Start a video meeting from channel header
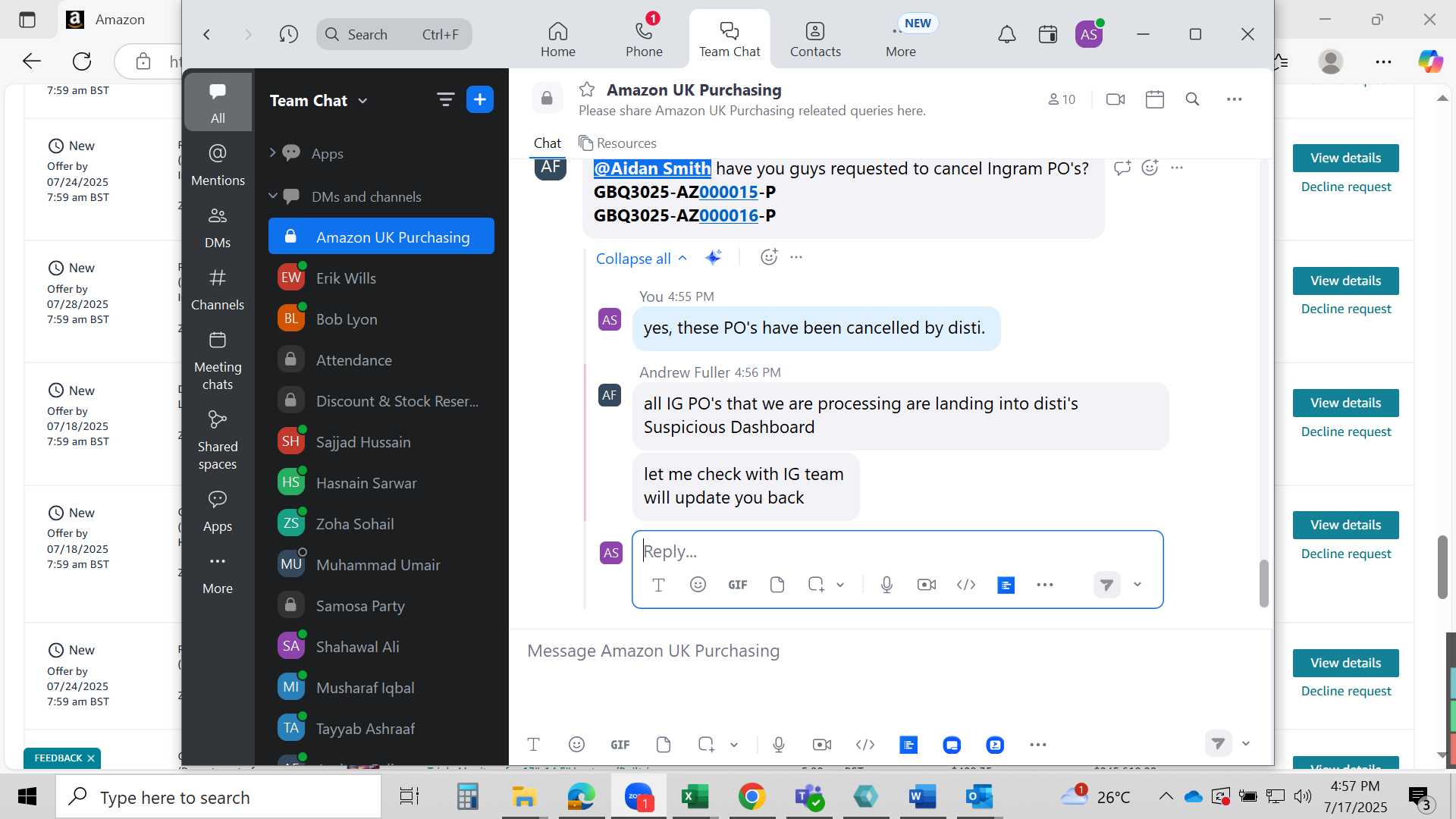This screenshot has height=819, width=1456. pyautogui.click(x=1116, y=99)
